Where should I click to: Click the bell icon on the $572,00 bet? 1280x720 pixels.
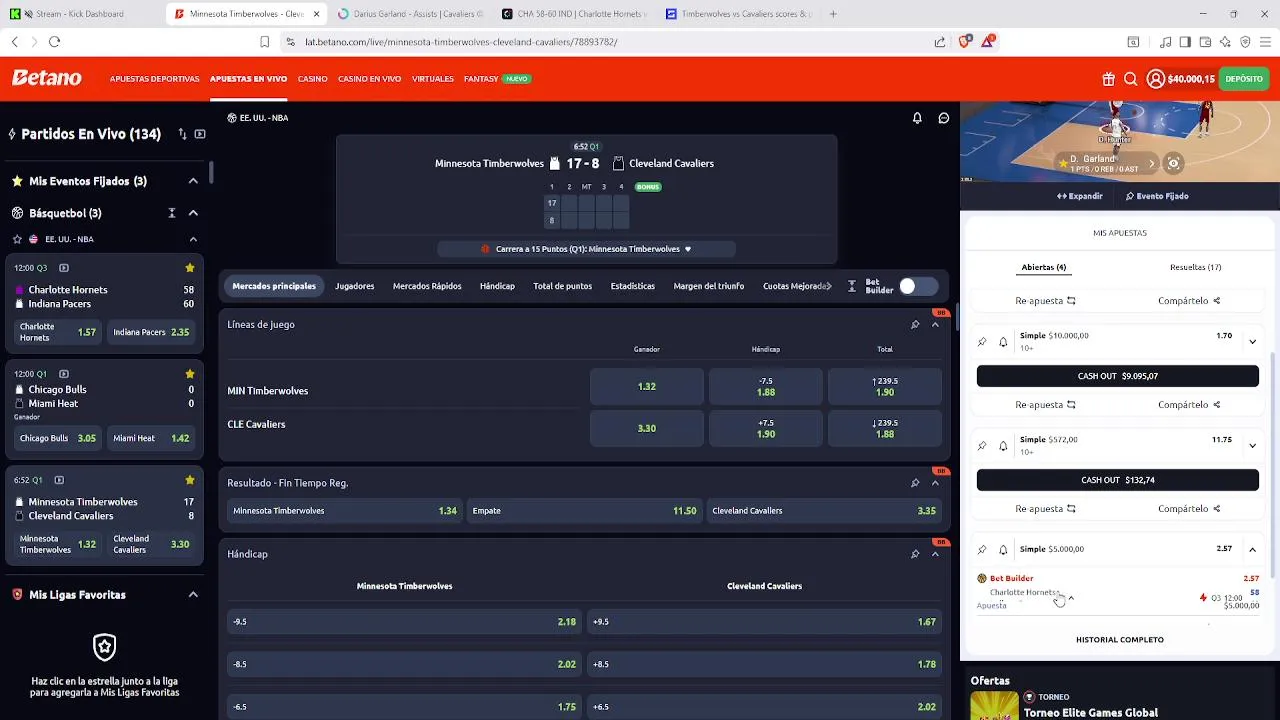pyautogui.click(x=1003, y=446)
